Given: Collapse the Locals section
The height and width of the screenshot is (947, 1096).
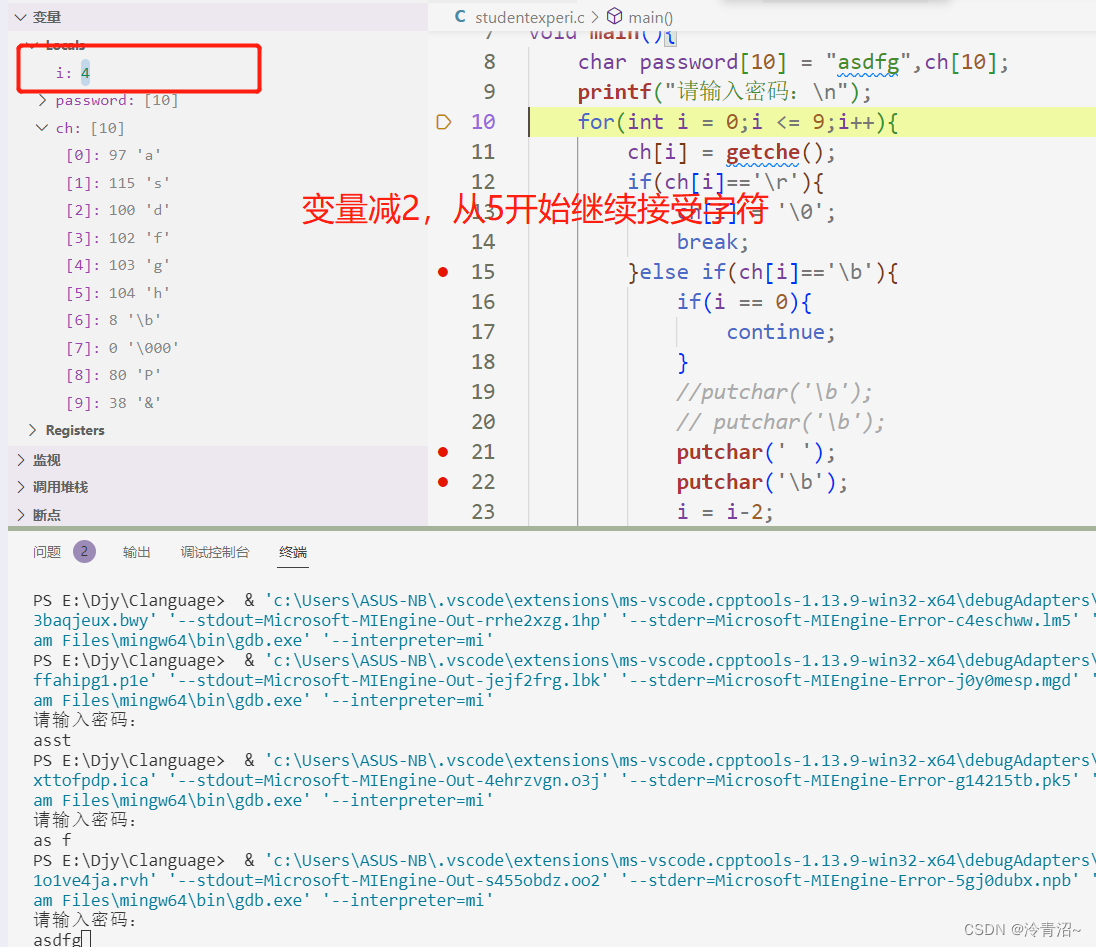Looking at the screenshot, I should point(34,45).
